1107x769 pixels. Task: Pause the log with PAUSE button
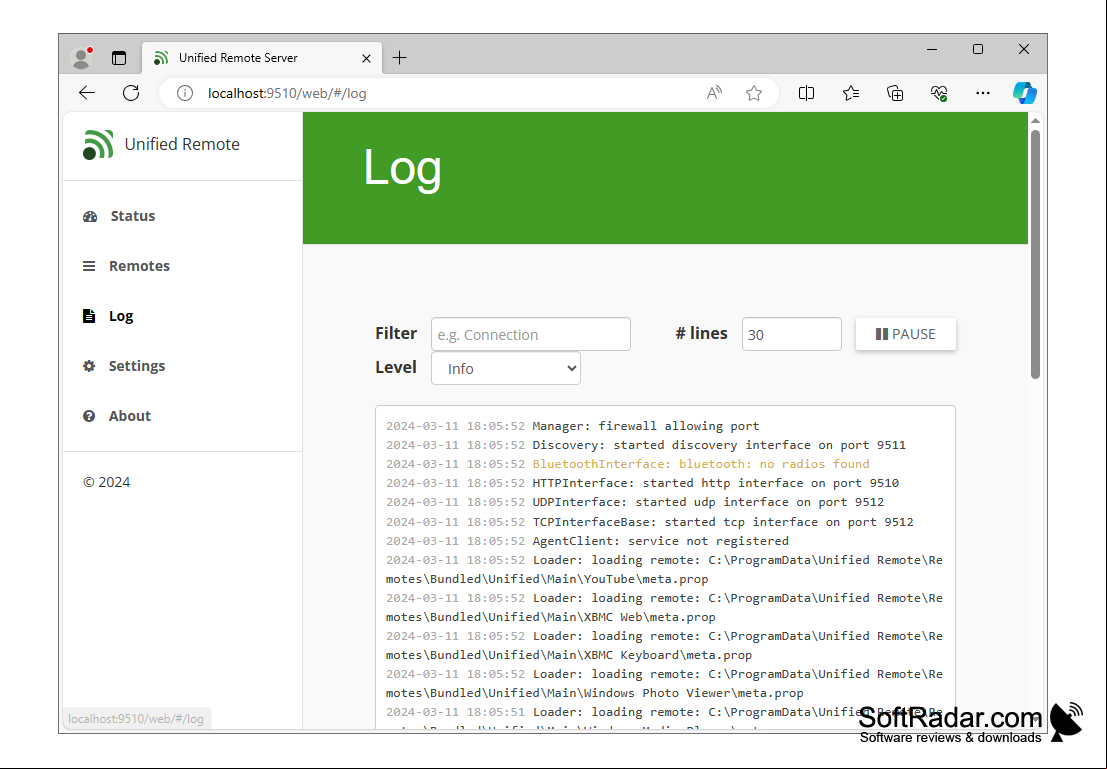(x=905, y=334)
